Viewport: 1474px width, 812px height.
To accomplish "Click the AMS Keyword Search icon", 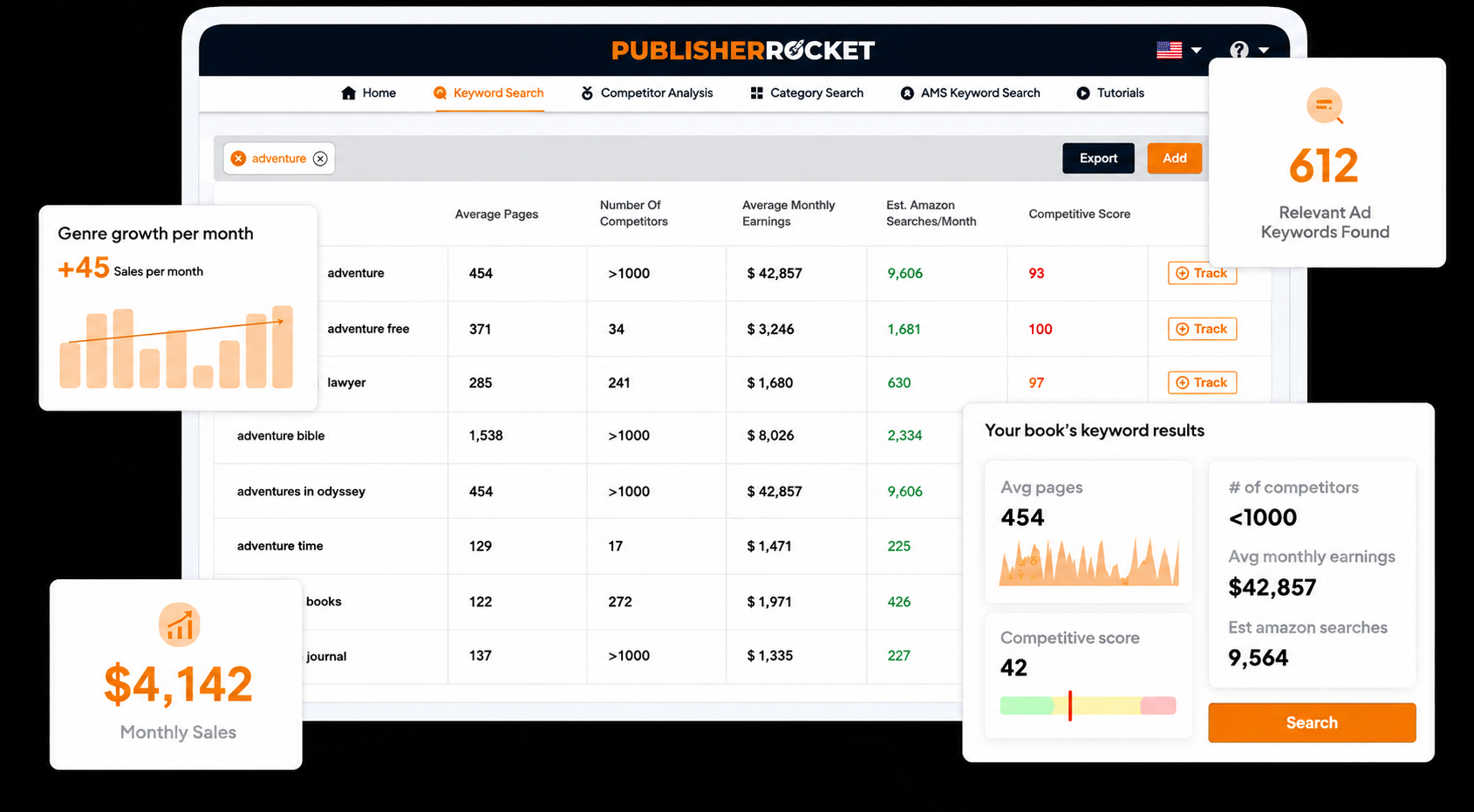I will [x=907, y=93].
